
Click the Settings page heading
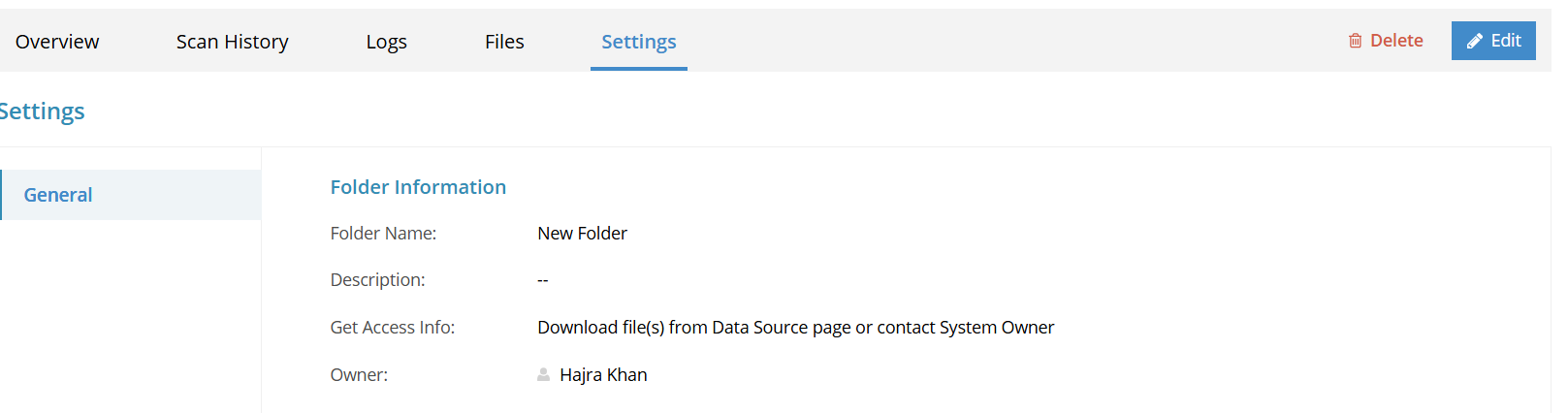pyautogui.click(x=42, y=111)
